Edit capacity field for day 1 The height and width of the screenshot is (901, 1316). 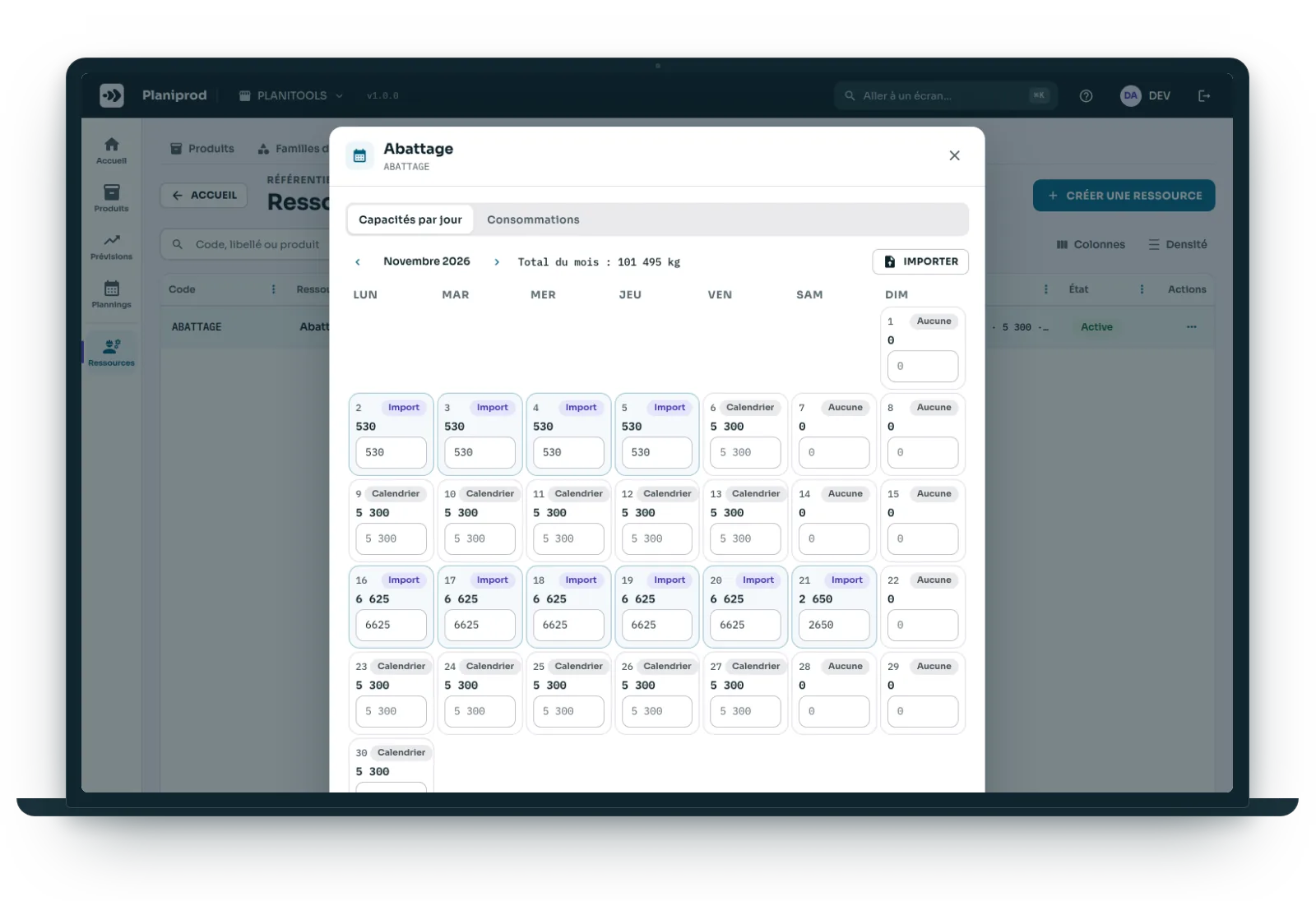(x=923, y=367)
